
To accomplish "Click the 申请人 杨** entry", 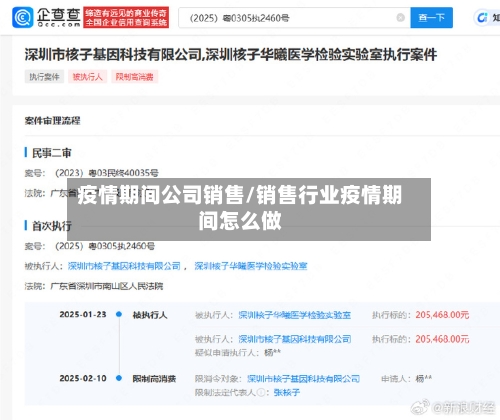I will [x=407, y=379].
